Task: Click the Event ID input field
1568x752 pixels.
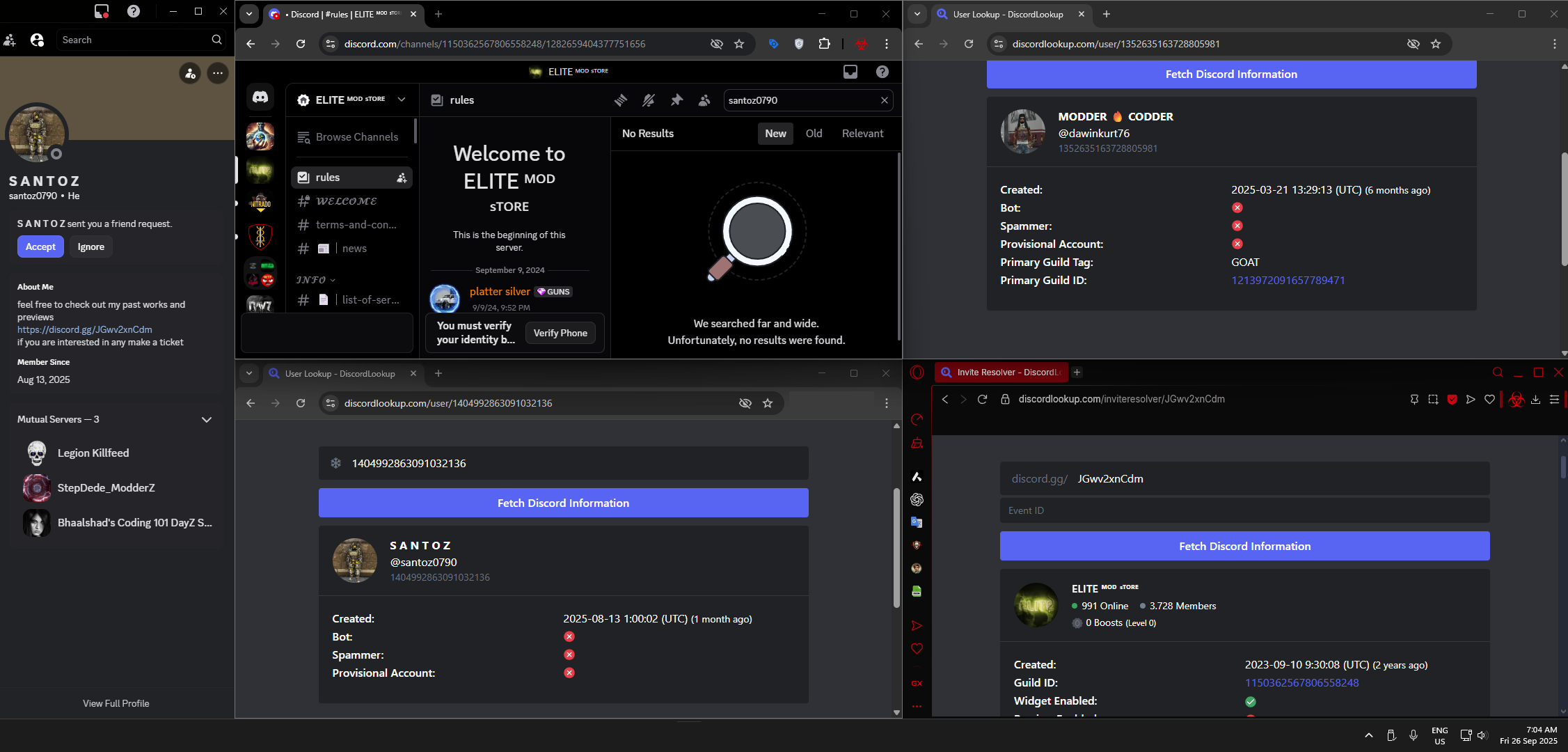Action: click(x=1244, y=510)
